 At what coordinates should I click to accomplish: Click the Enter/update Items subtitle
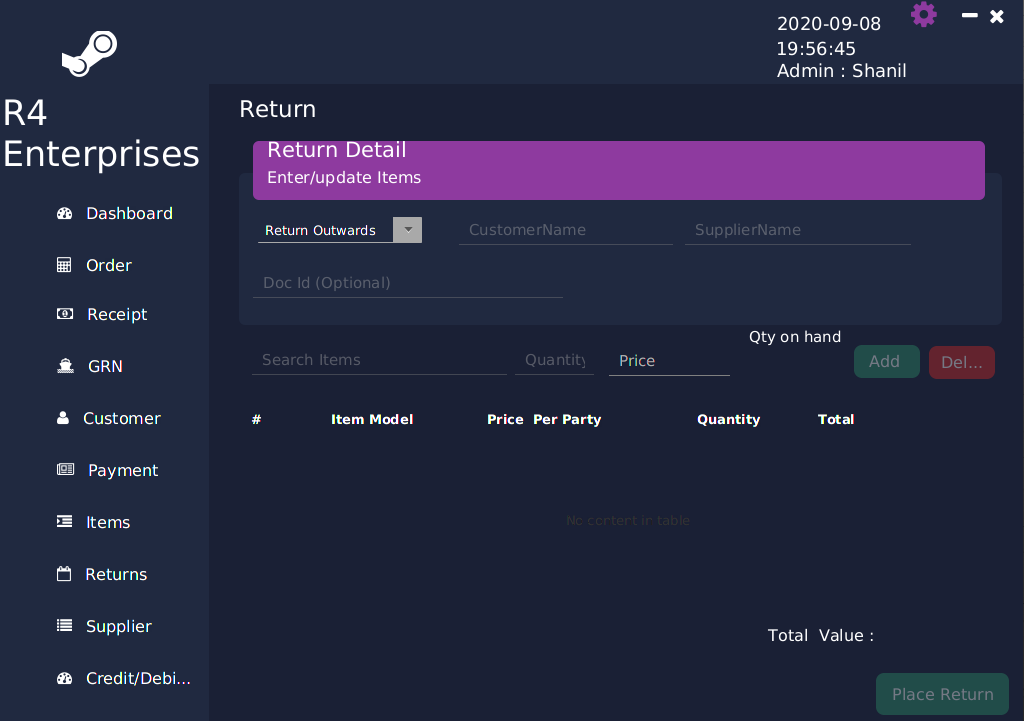344,178
